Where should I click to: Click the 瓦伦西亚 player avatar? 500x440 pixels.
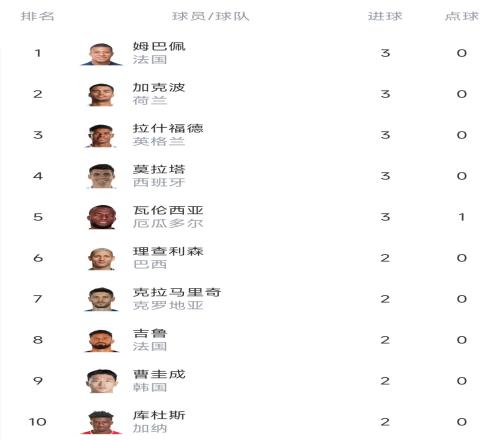click(102, 218)
